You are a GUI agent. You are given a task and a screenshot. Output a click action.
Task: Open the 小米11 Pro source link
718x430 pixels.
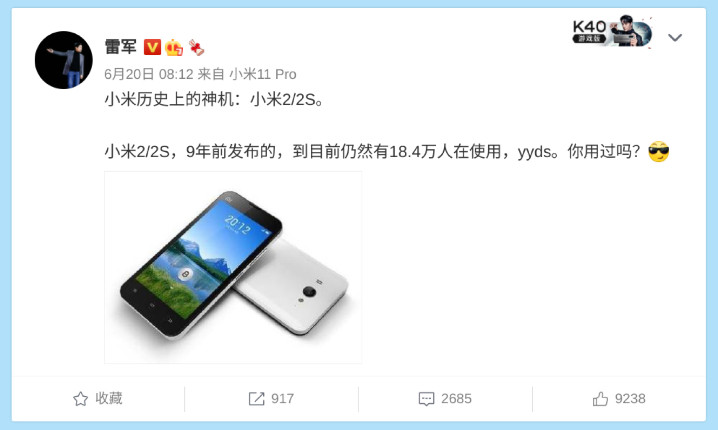pos(263,74)
